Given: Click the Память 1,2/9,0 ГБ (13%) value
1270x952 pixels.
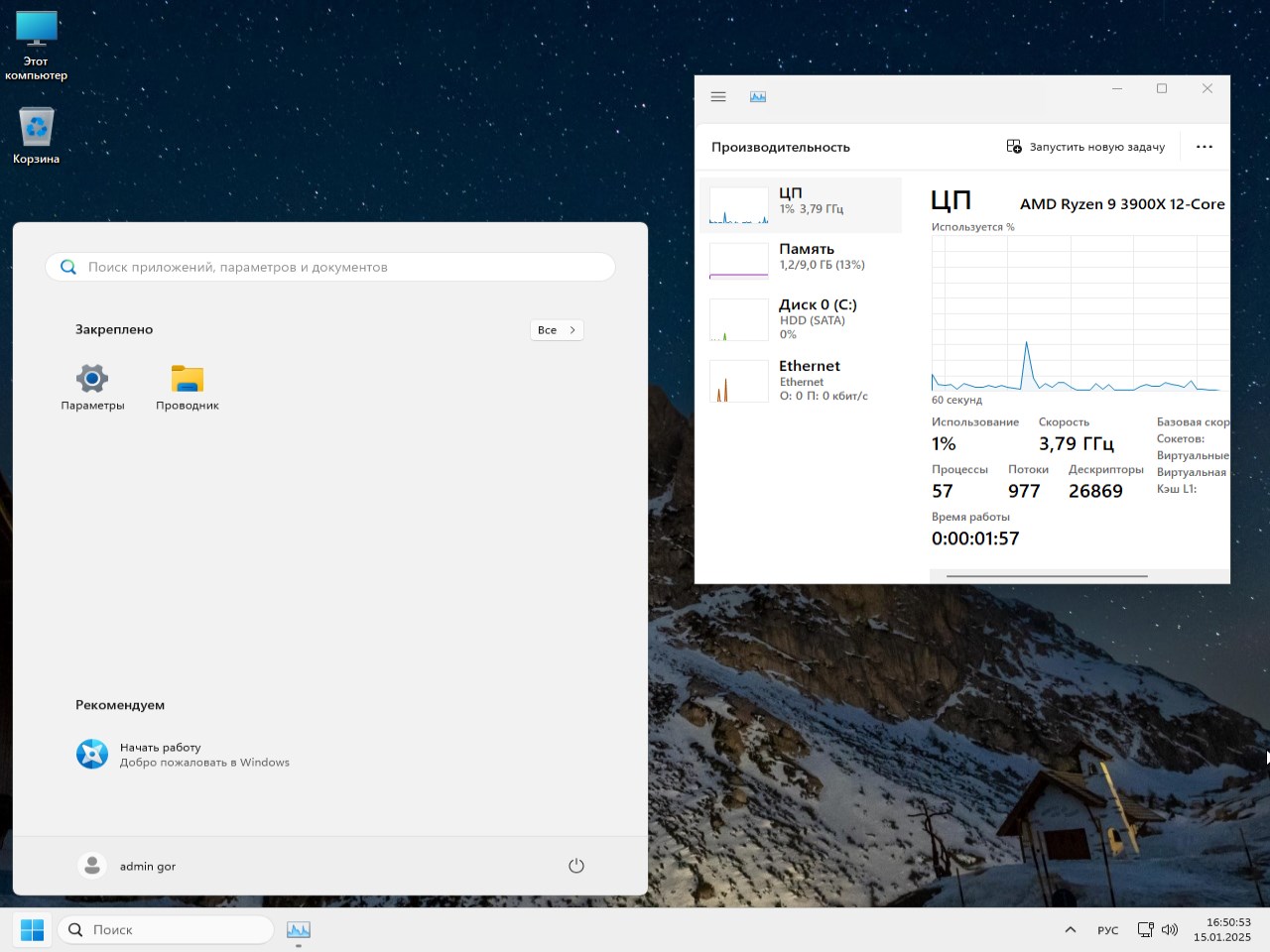Looking at the screenshot, I should click(x=822, y=265).
